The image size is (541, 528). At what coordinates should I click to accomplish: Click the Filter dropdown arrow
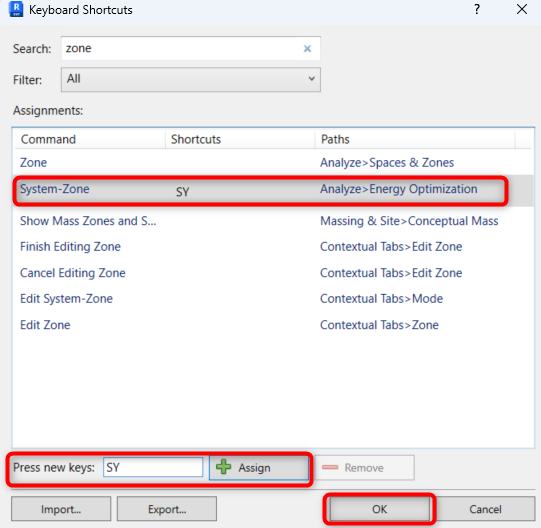click(311, 79)
